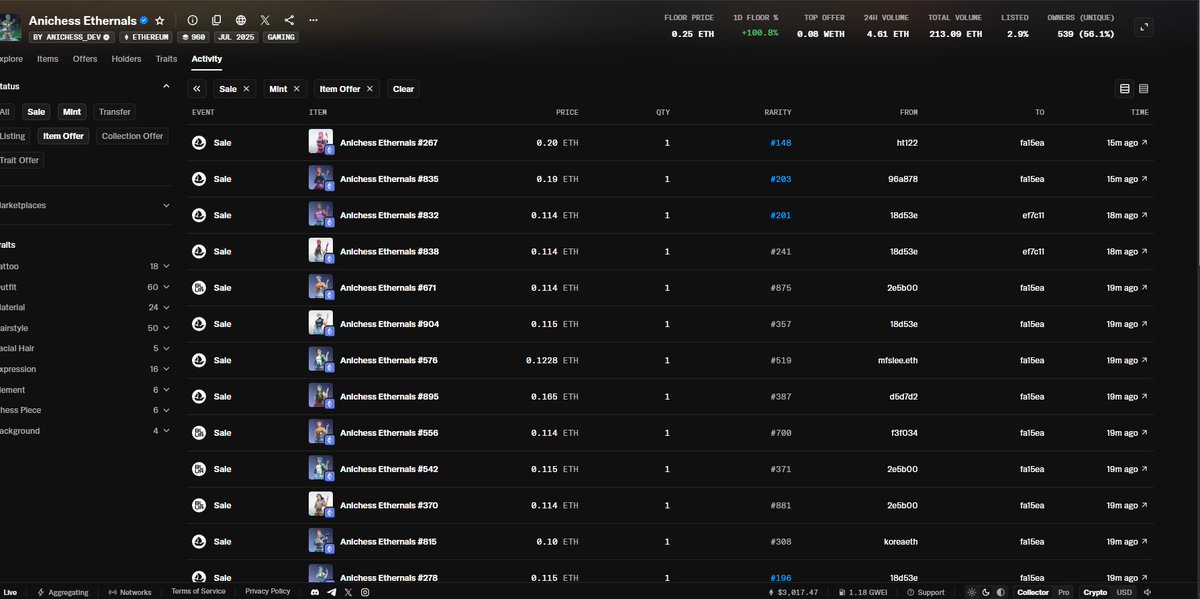
Task: Expand the Material trait filter
Action: (x=86, y=307)
